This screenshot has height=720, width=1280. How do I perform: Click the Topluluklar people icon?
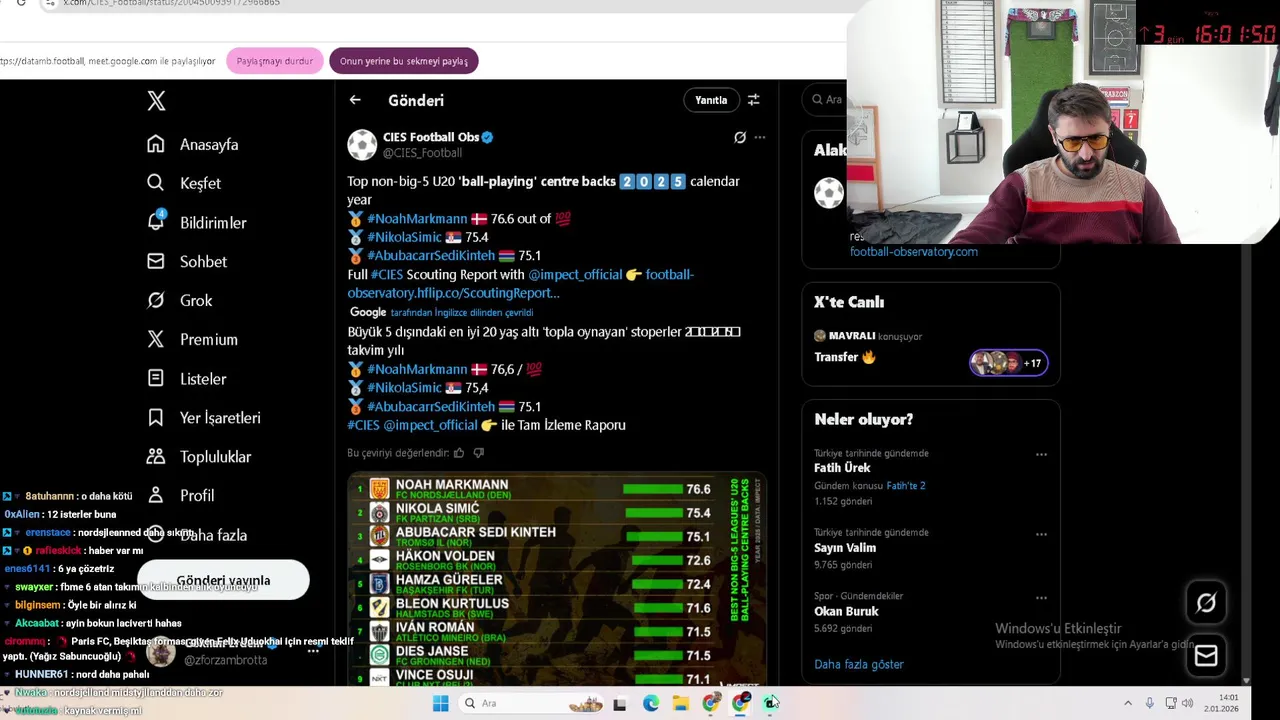tap(156, 456)
